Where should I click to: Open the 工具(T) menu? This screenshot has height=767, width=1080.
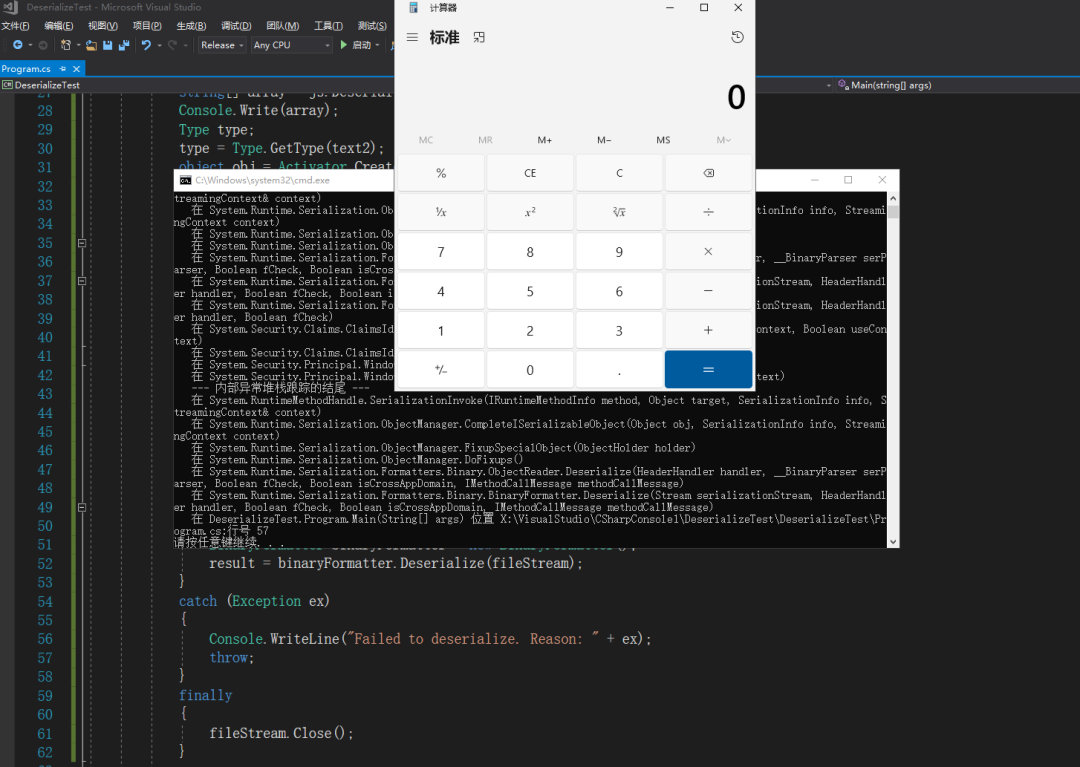329,26
